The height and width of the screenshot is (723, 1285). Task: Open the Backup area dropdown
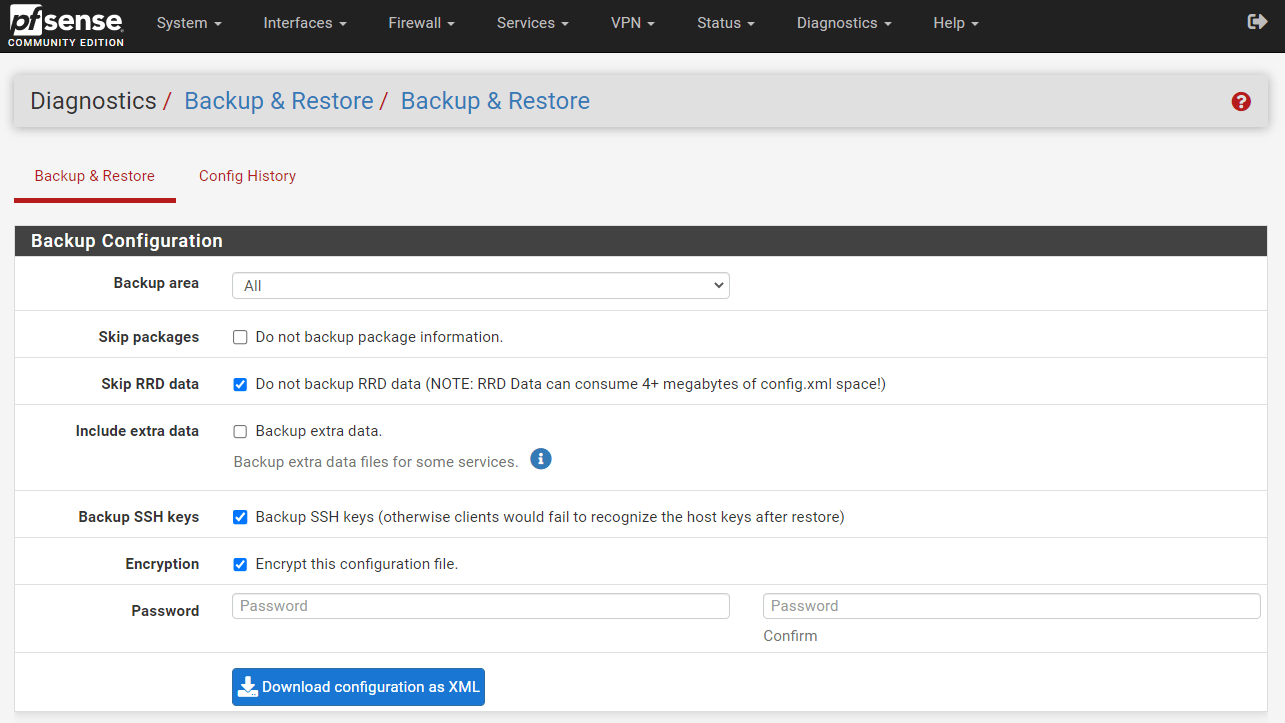click(481, 285)
